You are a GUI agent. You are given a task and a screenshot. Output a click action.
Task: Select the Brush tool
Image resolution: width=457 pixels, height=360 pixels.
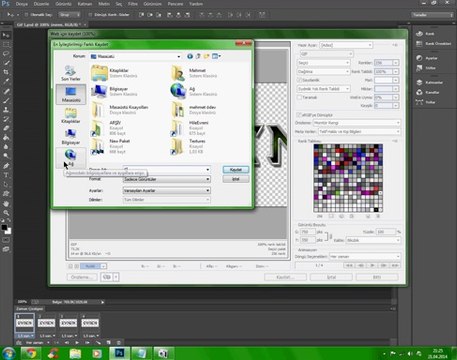point(6,100)
